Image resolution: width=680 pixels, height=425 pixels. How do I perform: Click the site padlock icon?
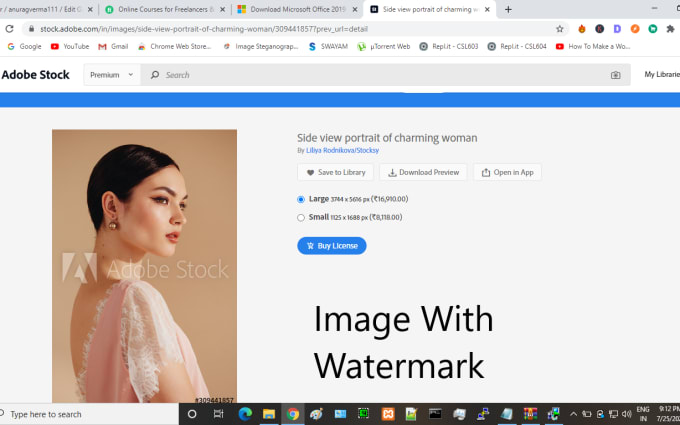[x=31, y=29]
